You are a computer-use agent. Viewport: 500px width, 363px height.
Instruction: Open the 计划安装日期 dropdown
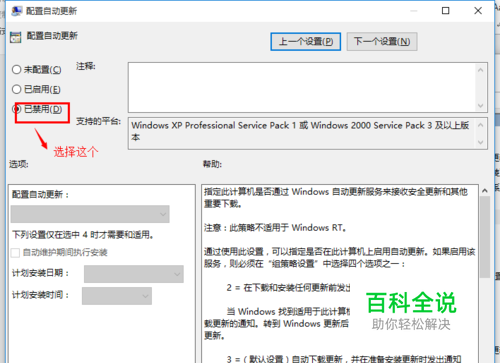tap(134, 274)
